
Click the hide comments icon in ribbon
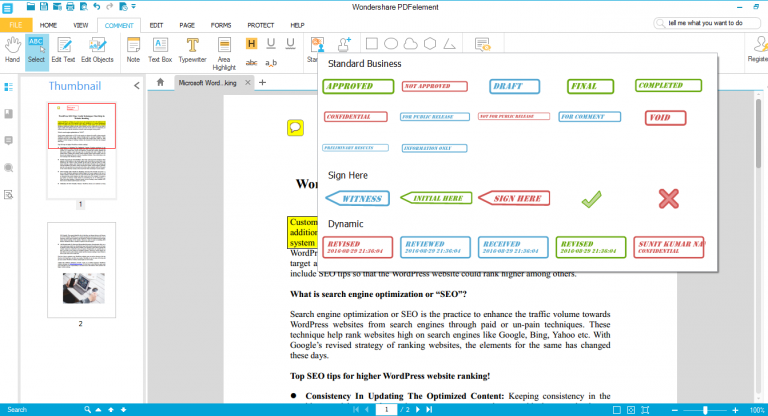pyautogui.click(x=482, y=44)
